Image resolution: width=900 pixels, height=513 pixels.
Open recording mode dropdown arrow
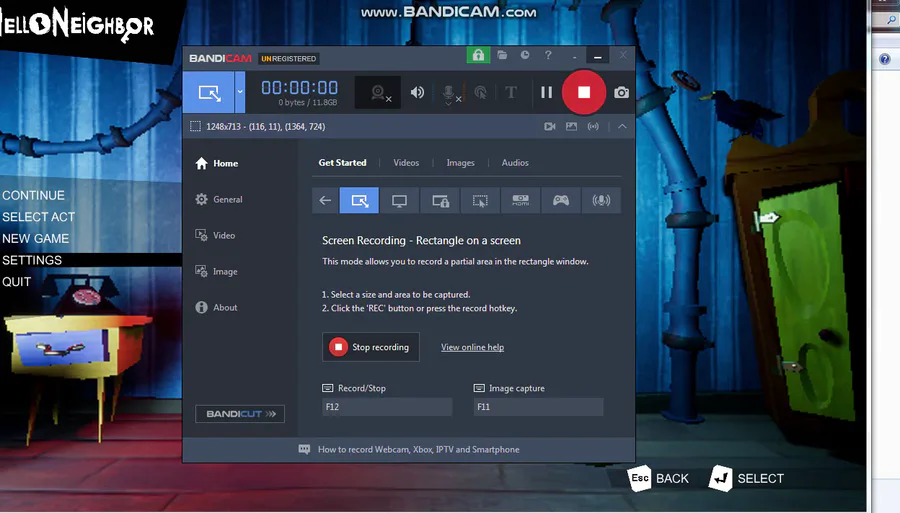point(240,92)
